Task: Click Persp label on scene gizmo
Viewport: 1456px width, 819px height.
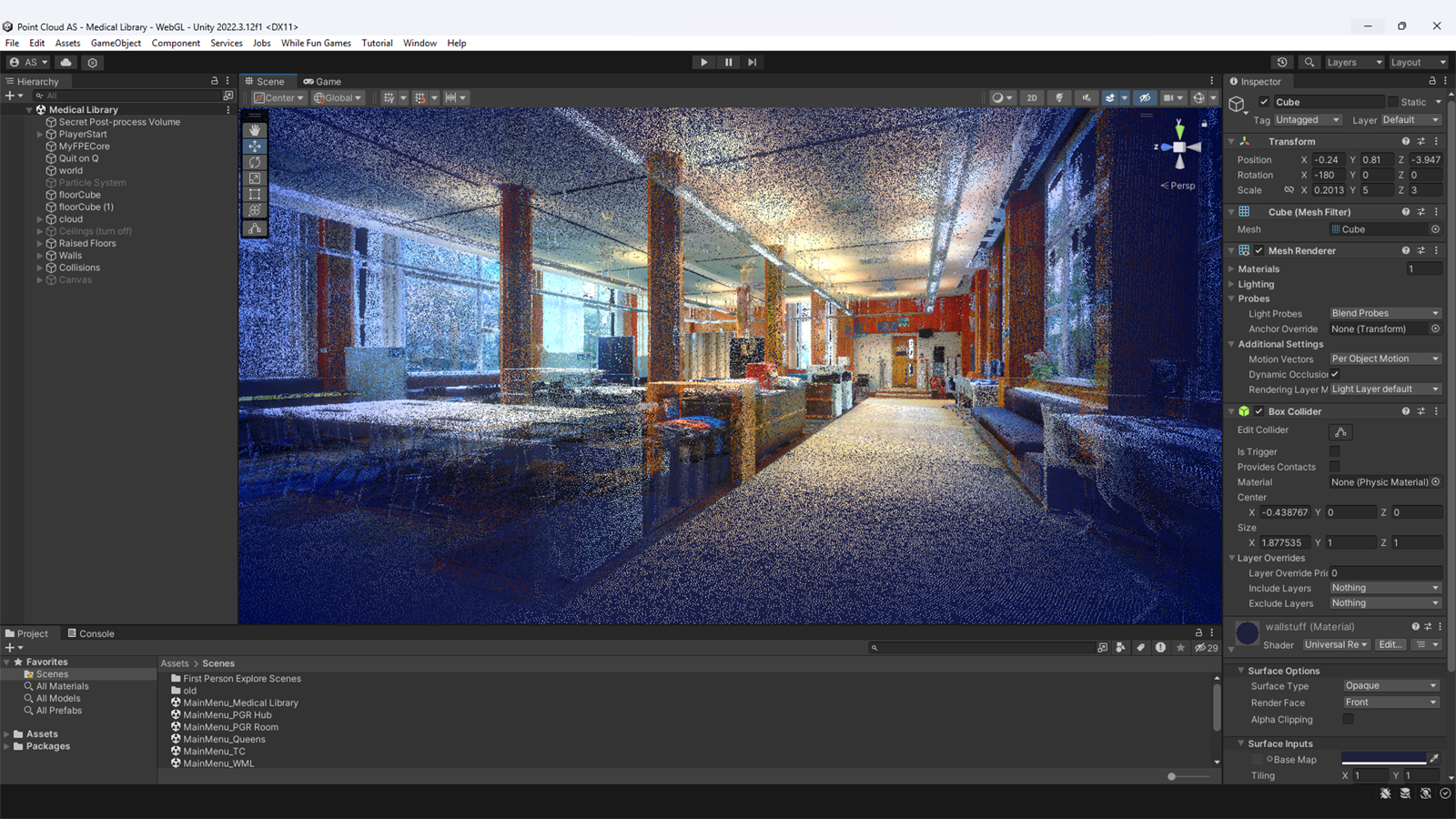Action: coord(1182,186)
